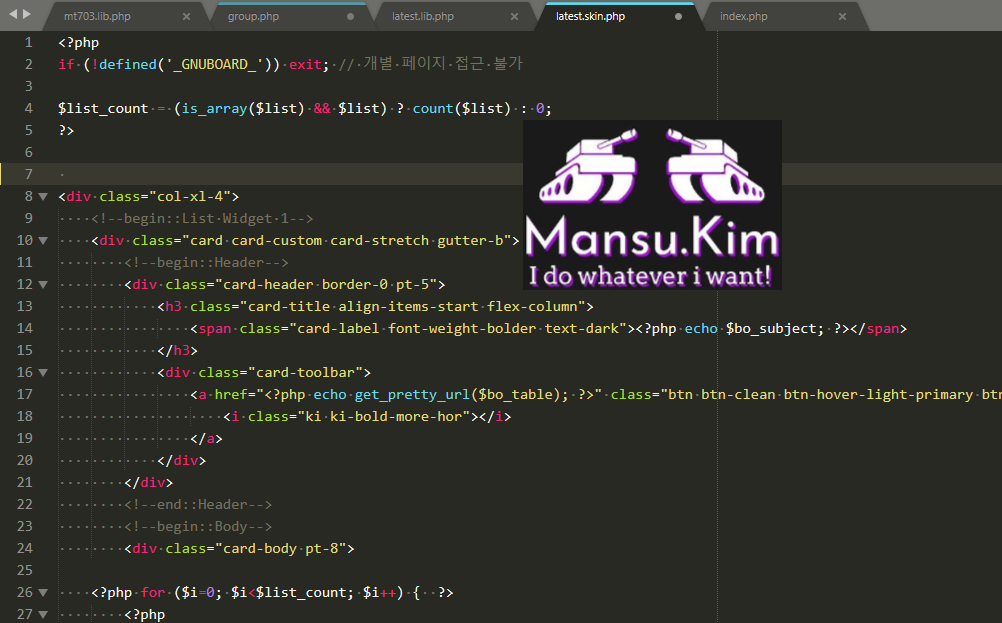Click the Mansu.Kim tank logo image
The height and width of the screenshot is (623, 1002).
652,205
